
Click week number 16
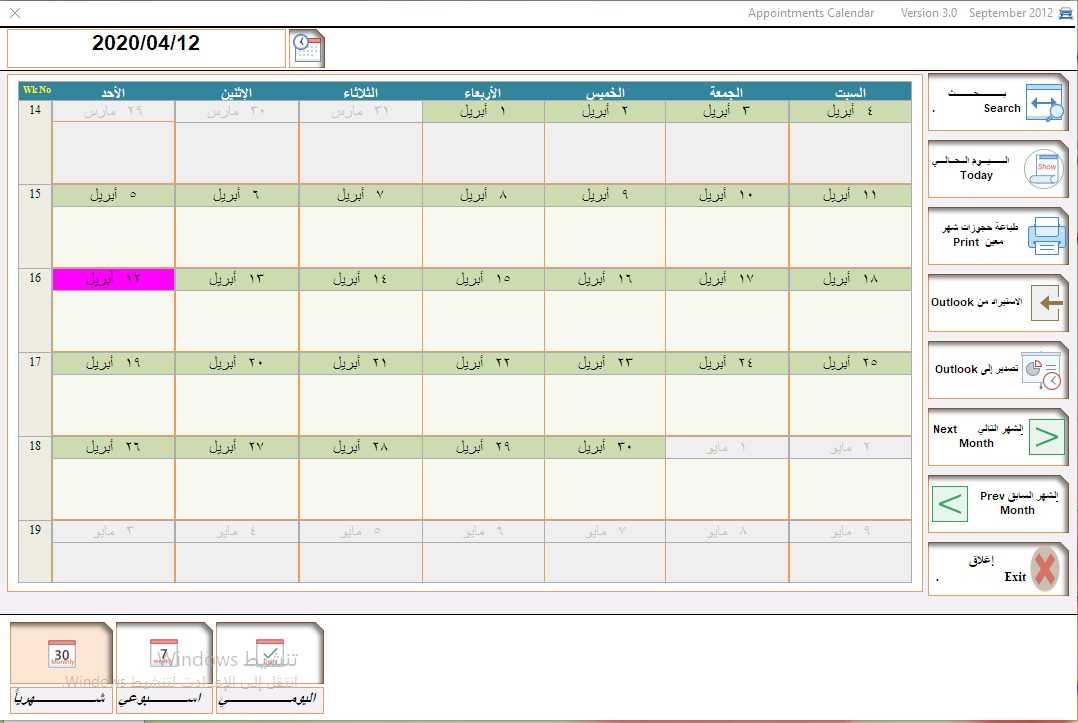[x=35, y=278]
